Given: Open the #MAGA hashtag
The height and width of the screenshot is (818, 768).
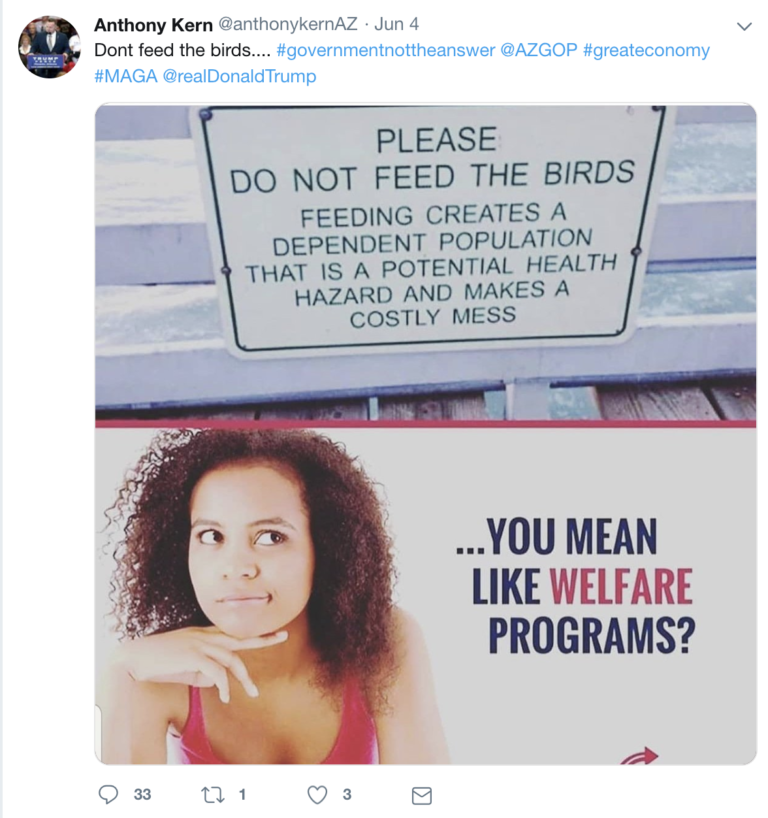Looking at the screenshot, I should (x=126, y=76).
